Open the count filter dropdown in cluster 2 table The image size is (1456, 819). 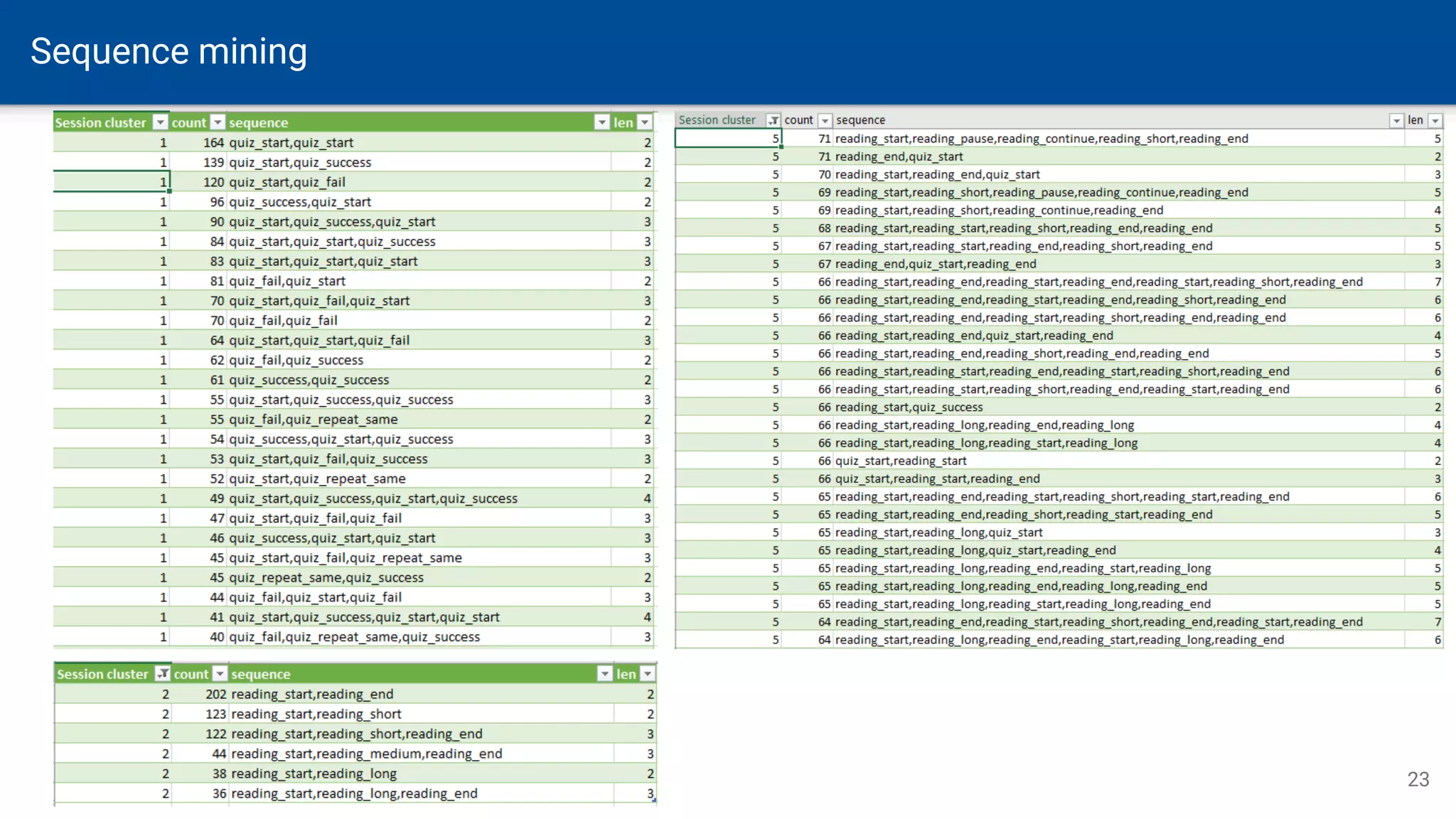pos(220,674)
